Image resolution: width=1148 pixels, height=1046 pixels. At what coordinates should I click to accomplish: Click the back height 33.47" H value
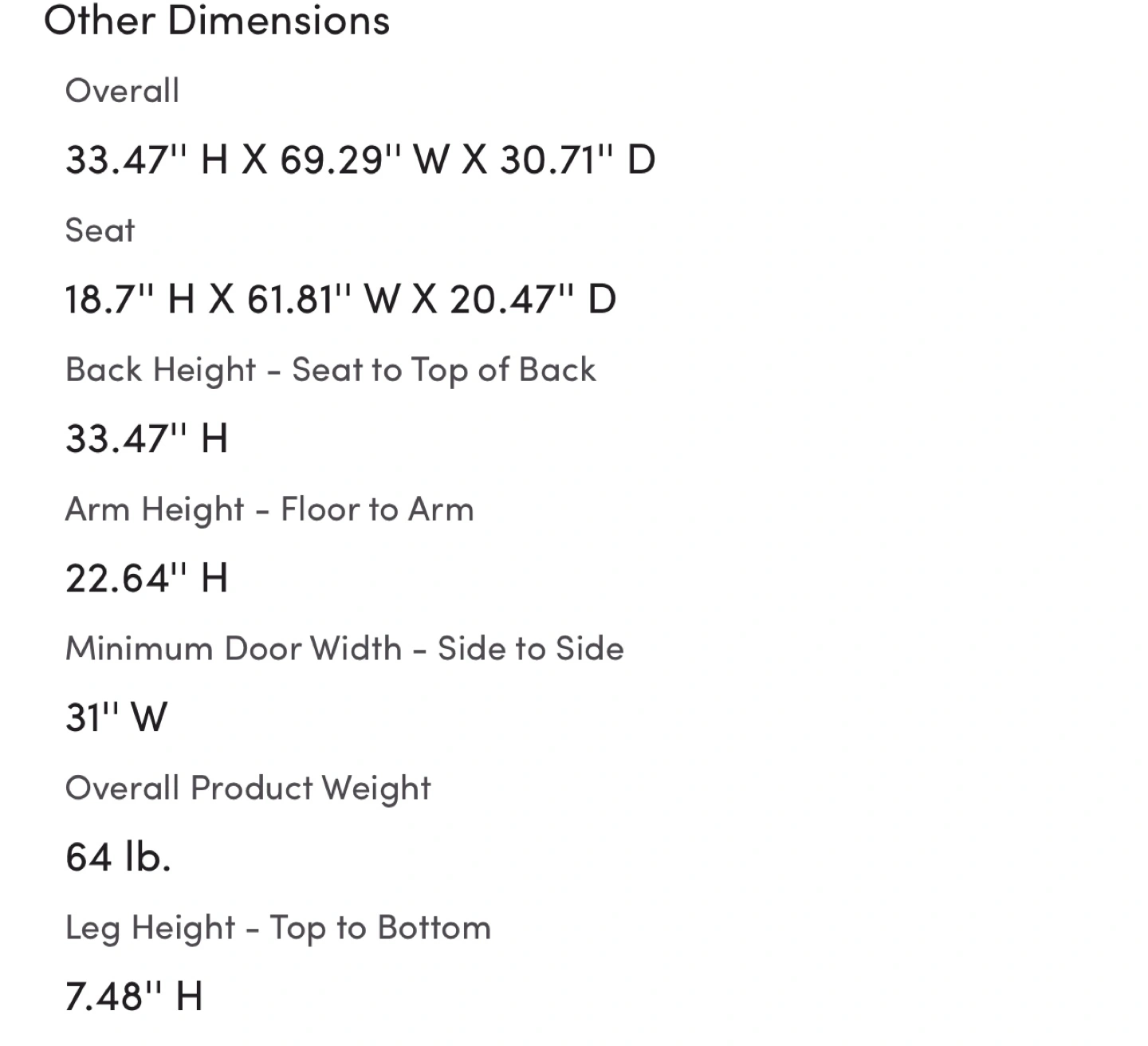[147, 438]
